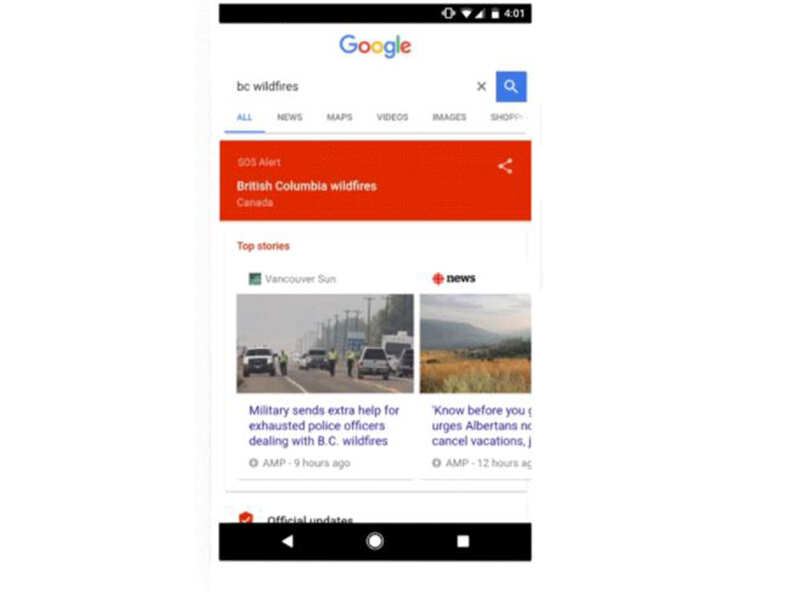Switch to the Maps tab

(x=340, y=117)
